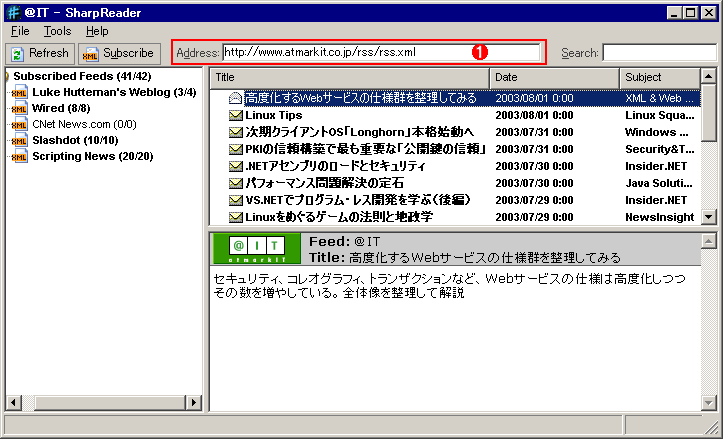Select the Slashdot (10/10) feed
Viewport: 723px width, 439px height.
tap(75, 140)
